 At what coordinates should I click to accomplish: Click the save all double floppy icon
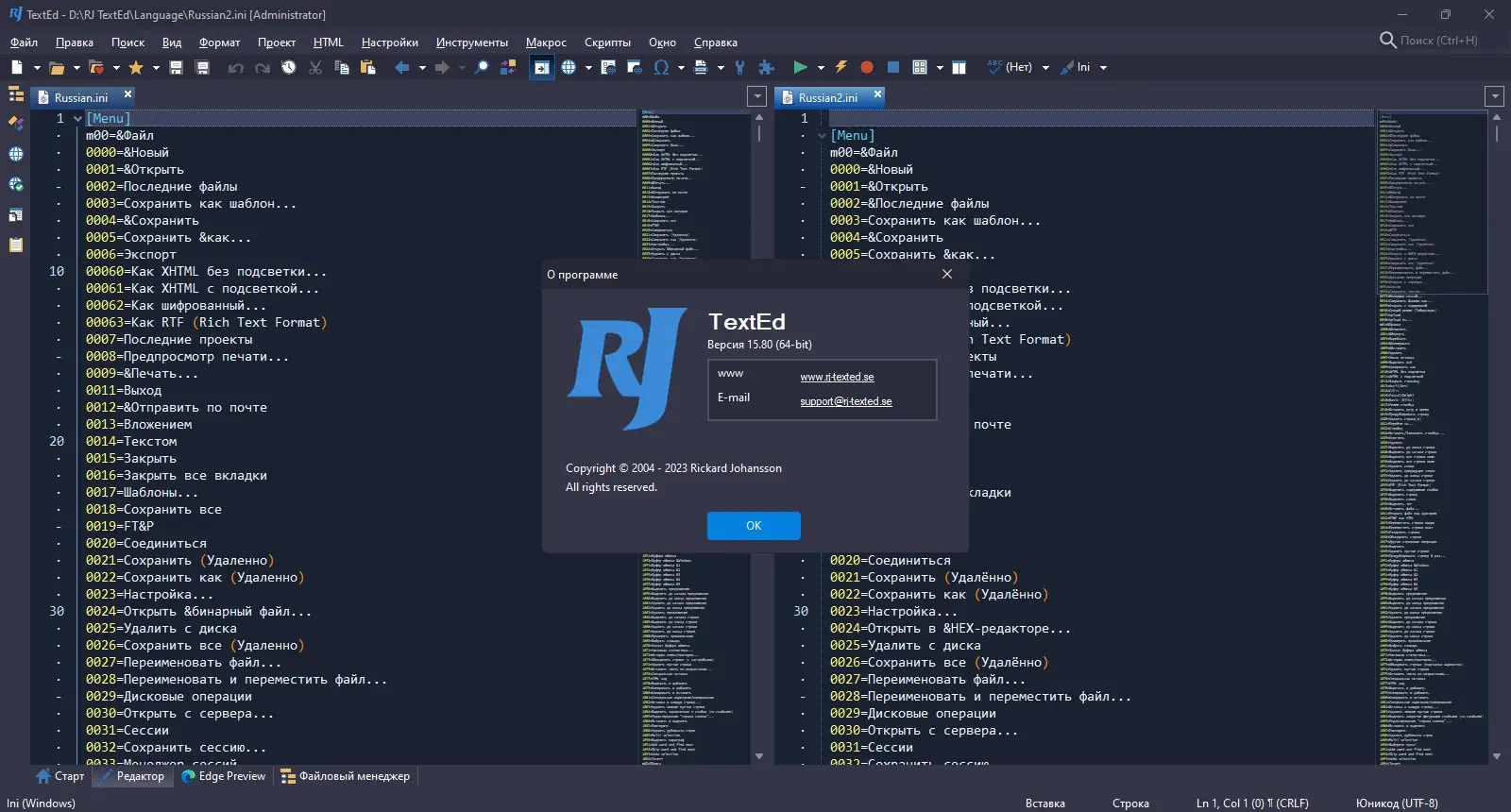pos(202,67)
